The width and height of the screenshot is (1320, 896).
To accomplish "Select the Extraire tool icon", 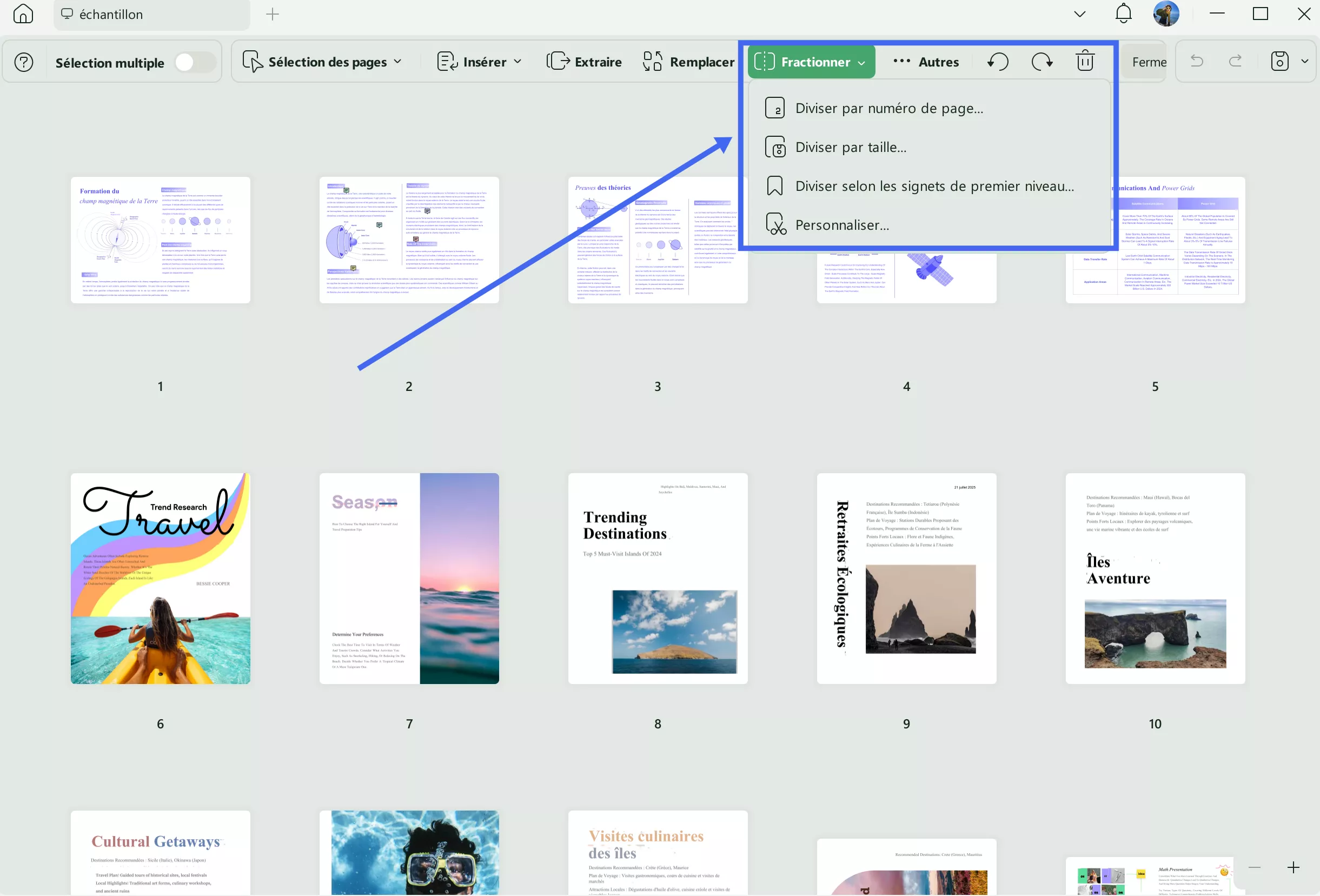I will [x=558, y=61].
